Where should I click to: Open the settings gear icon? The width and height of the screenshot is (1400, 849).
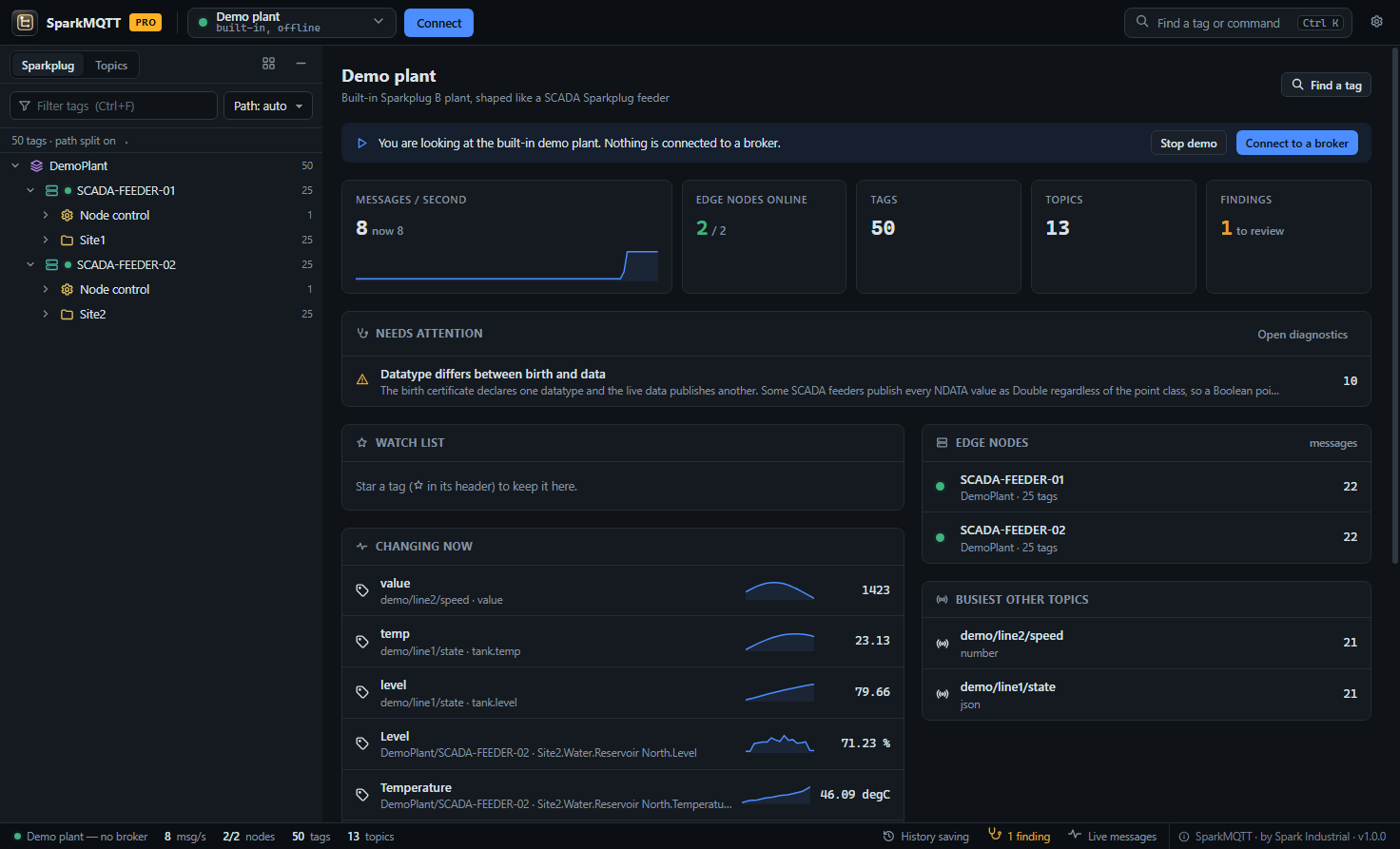(x=1376, y=22)
